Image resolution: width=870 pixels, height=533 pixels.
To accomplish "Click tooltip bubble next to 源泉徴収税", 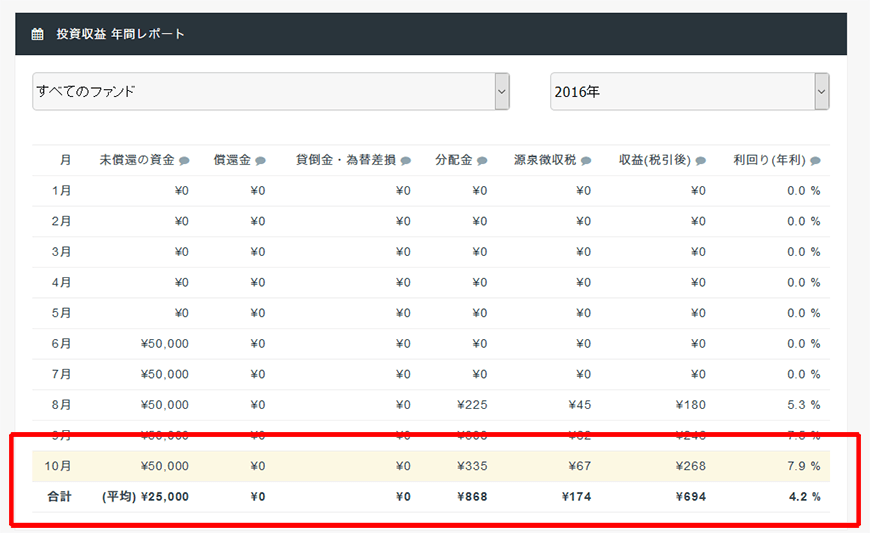I will click(586, 161).
